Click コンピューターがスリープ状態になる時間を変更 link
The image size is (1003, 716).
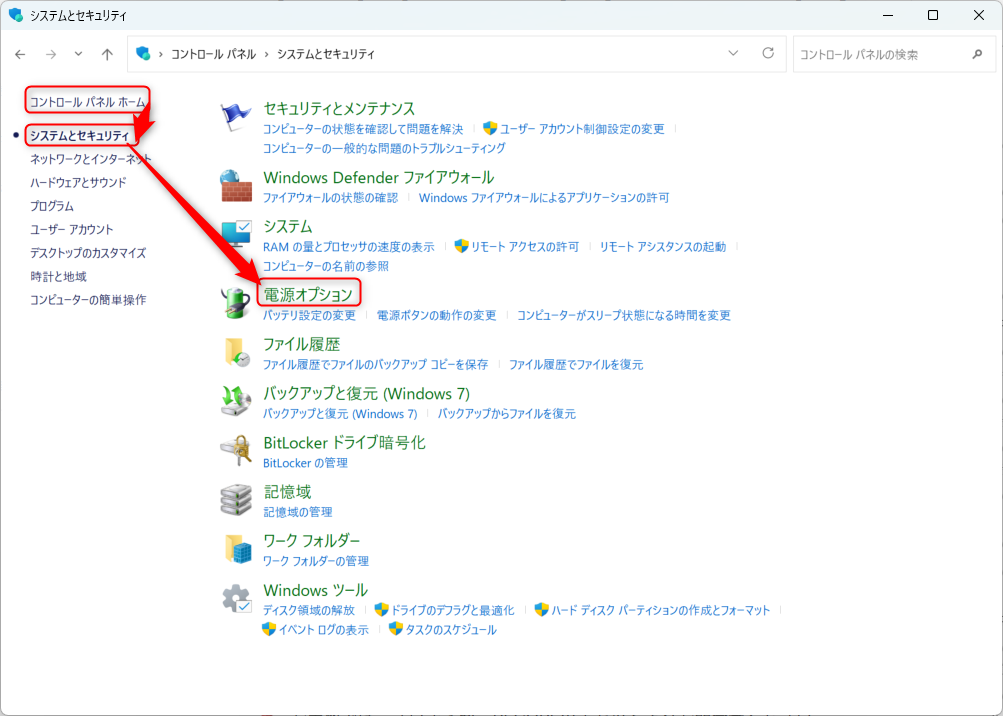click(x=624, y=315)
